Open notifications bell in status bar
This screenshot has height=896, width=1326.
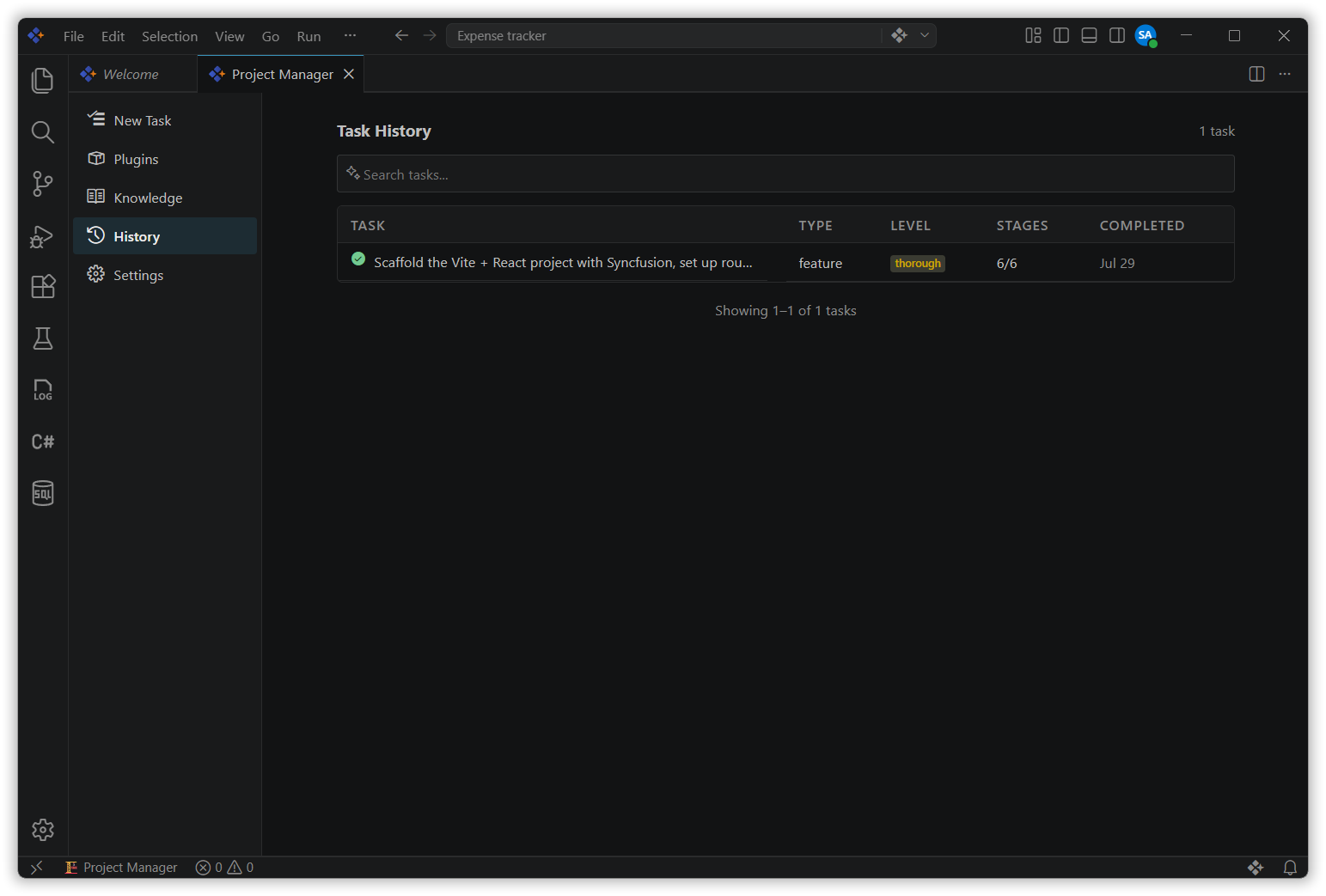tap(1290, 868)
